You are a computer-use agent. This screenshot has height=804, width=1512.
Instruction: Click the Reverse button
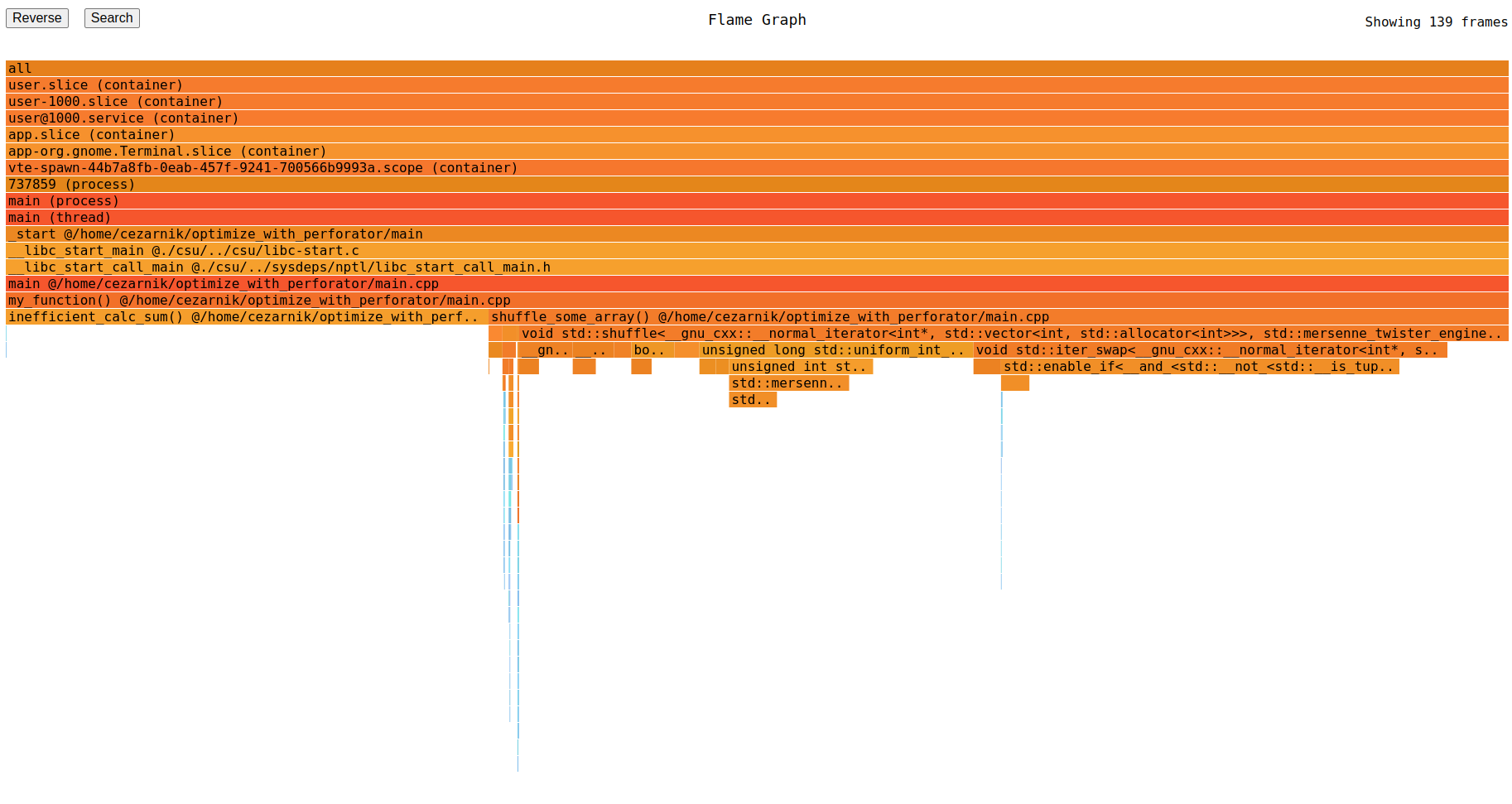point(36,17)
